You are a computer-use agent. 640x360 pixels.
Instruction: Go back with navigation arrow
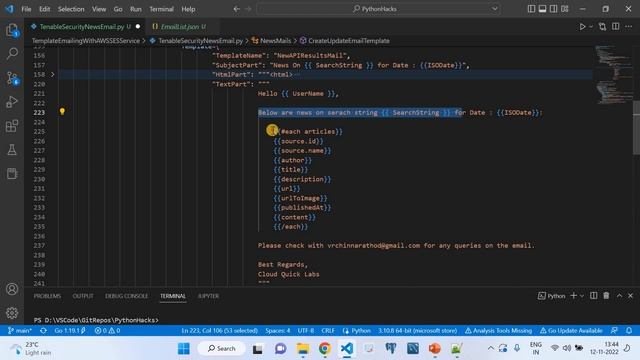pos(236,9)
